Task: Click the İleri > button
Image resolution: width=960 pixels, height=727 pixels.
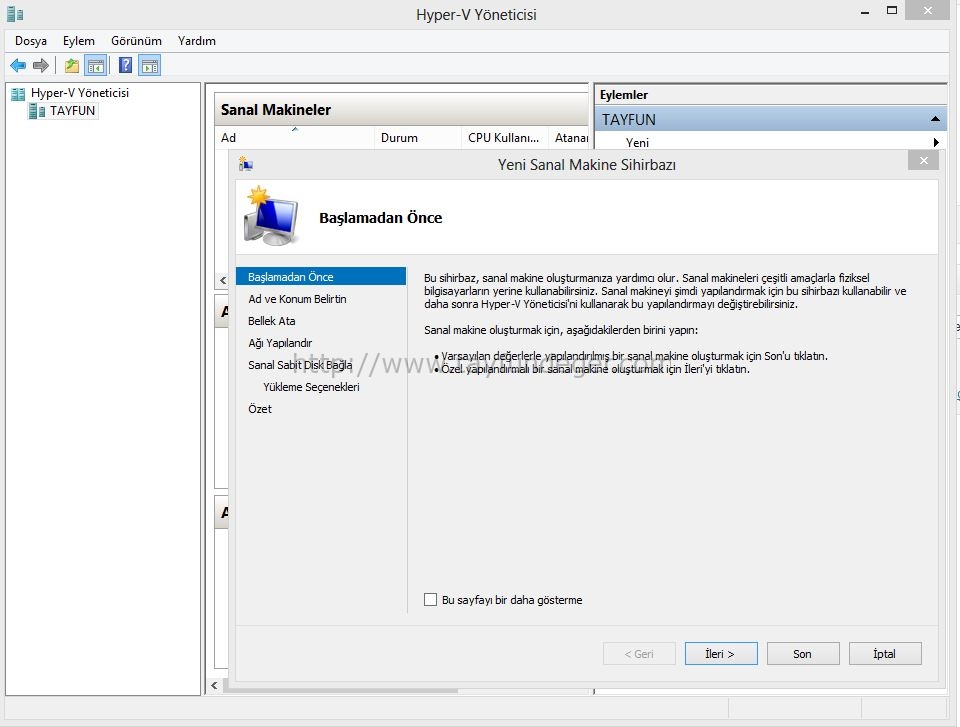Action: [721, 654]
